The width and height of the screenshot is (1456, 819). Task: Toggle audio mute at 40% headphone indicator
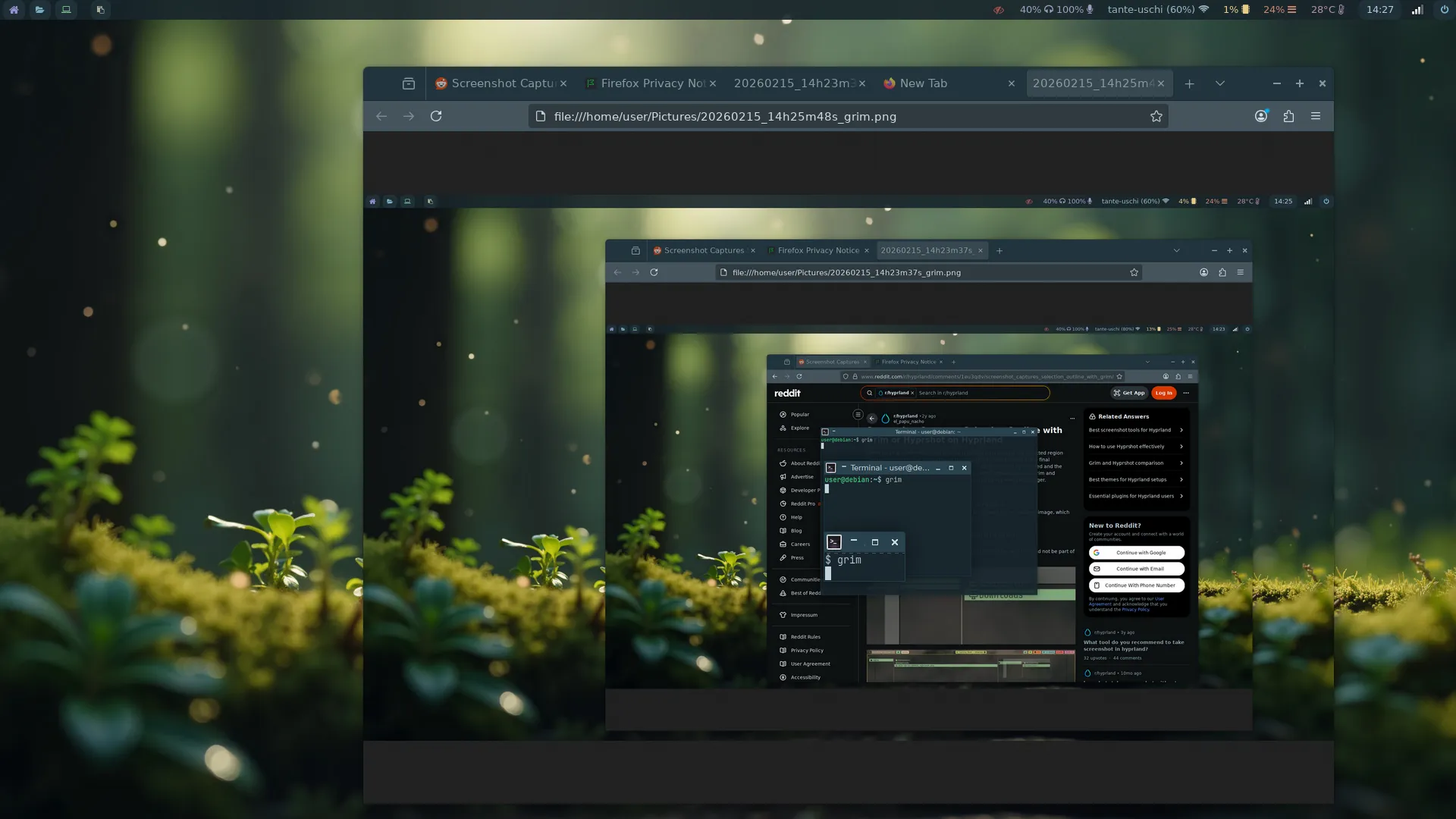(1037, 10)
